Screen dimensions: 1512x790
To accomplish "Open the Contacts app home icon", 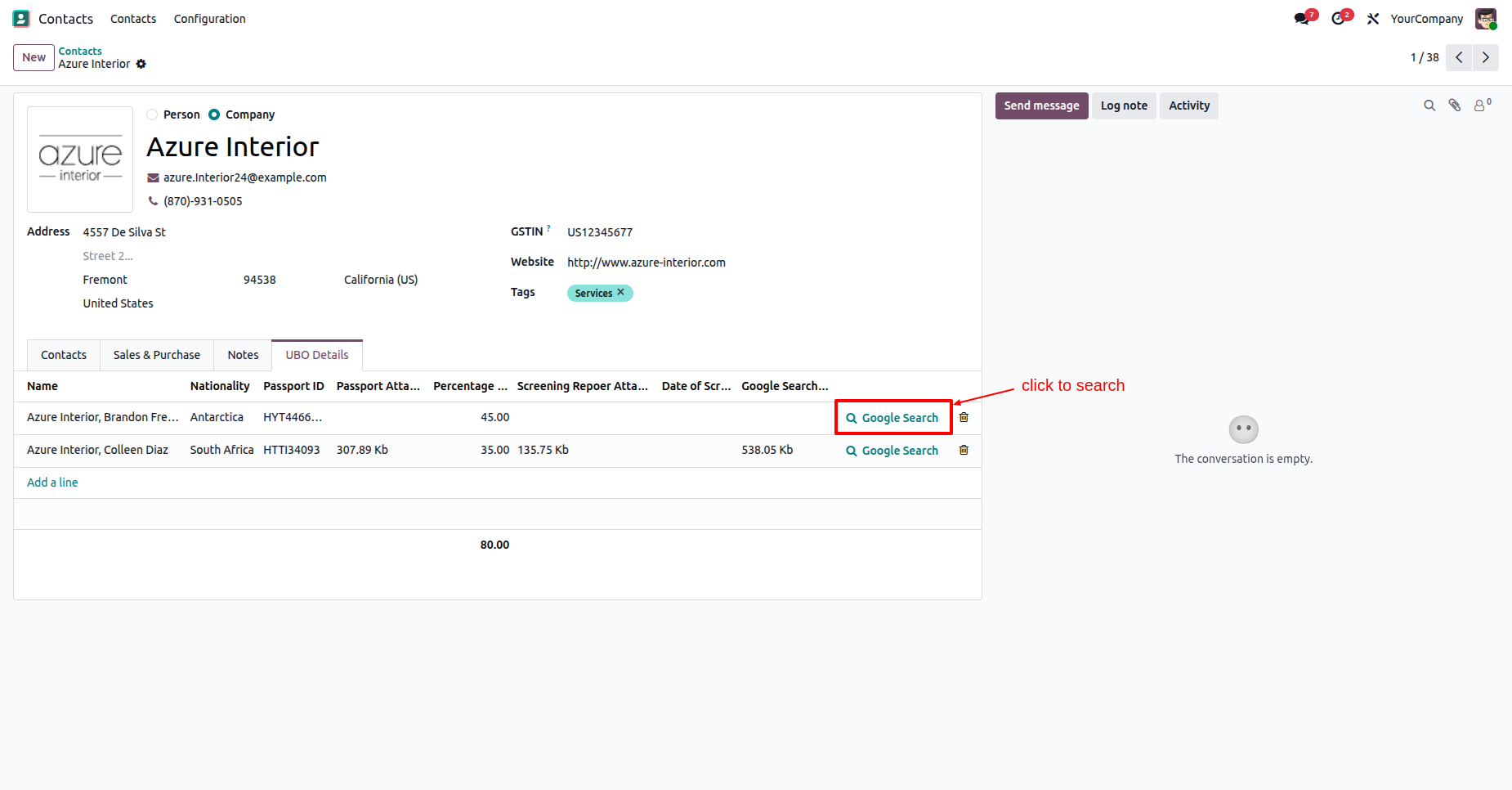I will [x=21, y=18].
